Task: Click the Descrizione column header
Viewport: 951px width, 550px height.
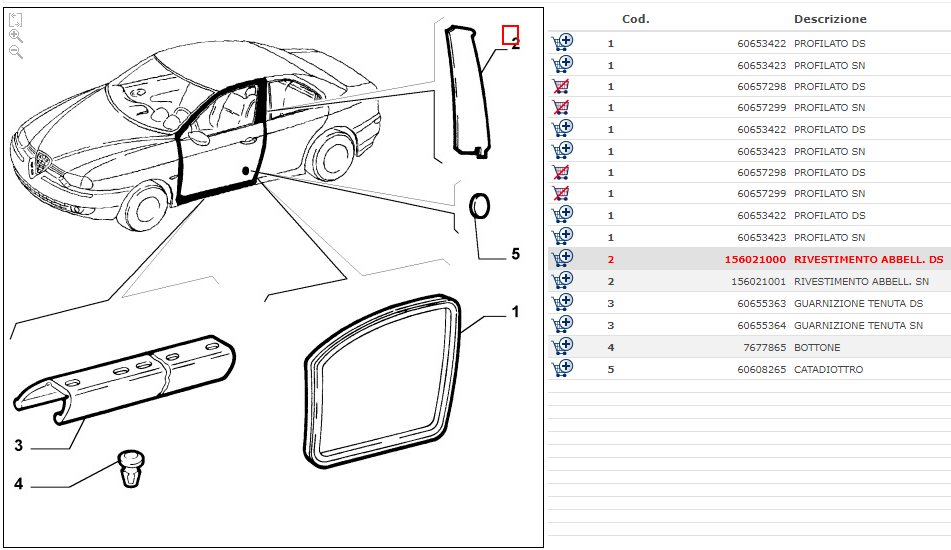Action: point(830,19)
